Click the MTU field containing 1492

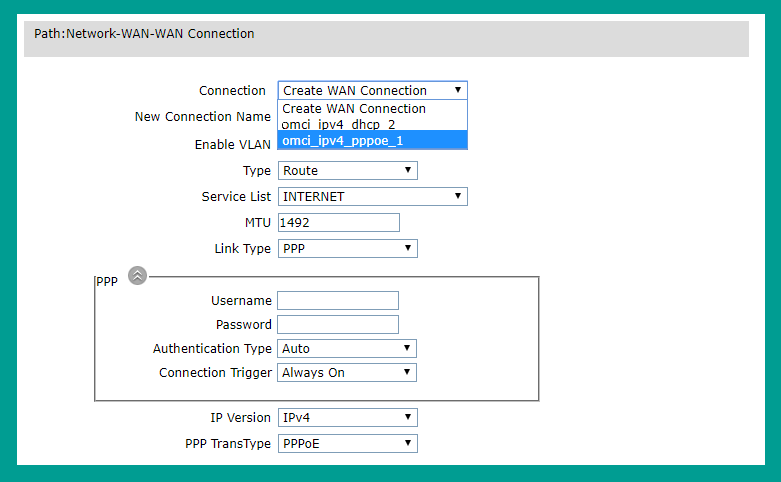point(339,223)
